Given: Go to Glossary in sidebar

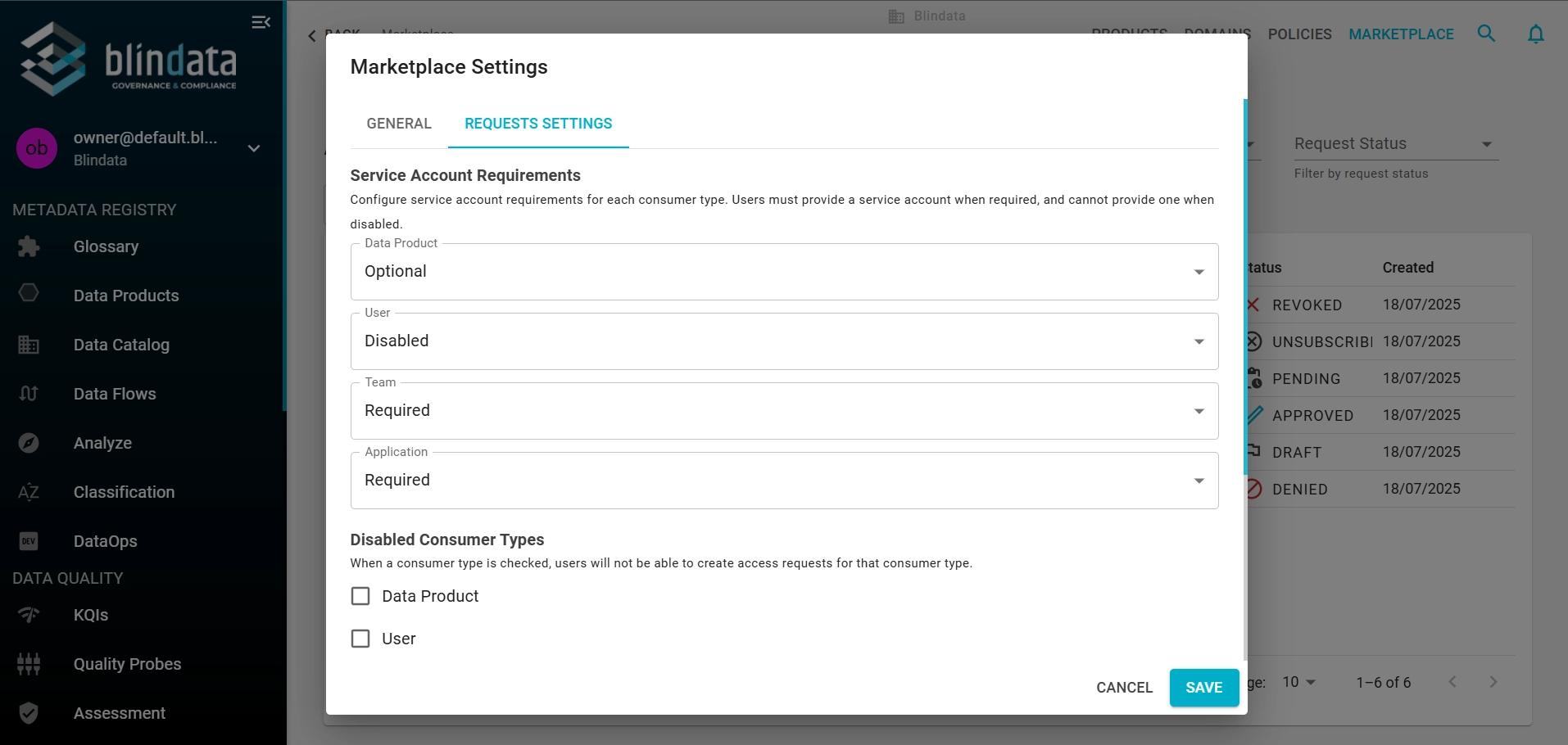Looking at the screenshot, I should 106,246.
